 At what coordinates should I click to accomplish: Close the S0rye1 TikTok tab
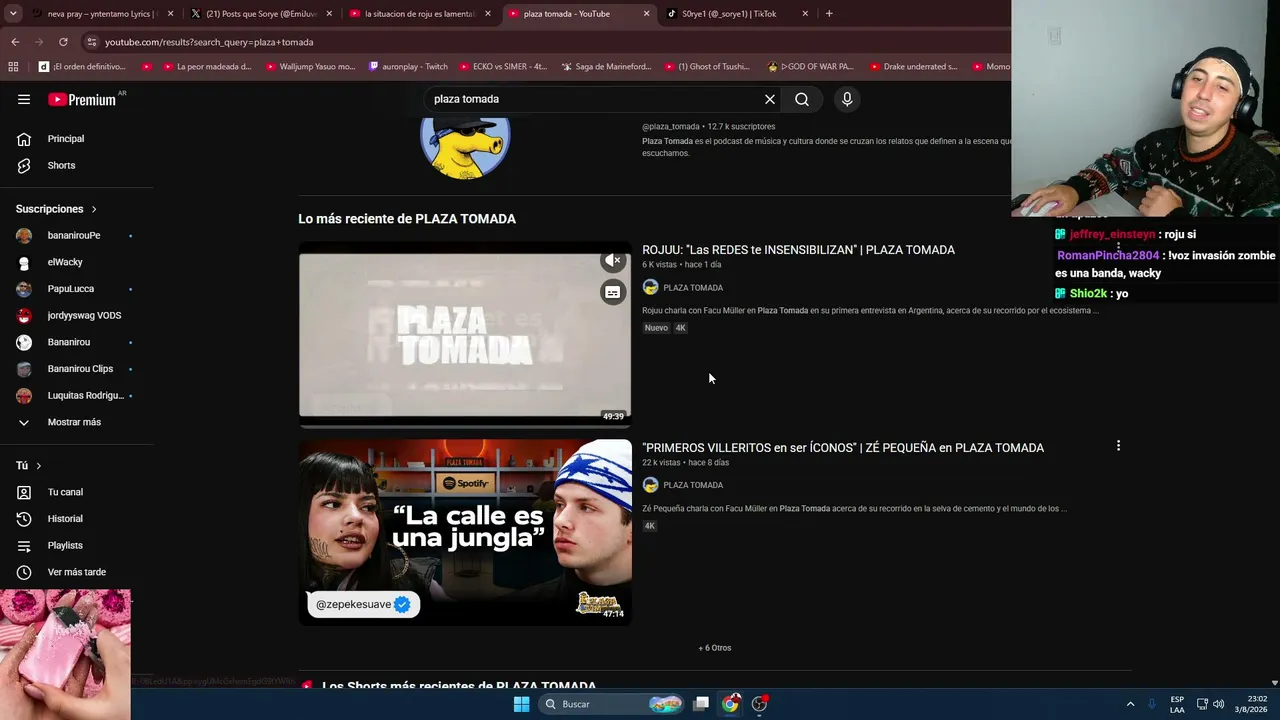click(x=805, y=14)
